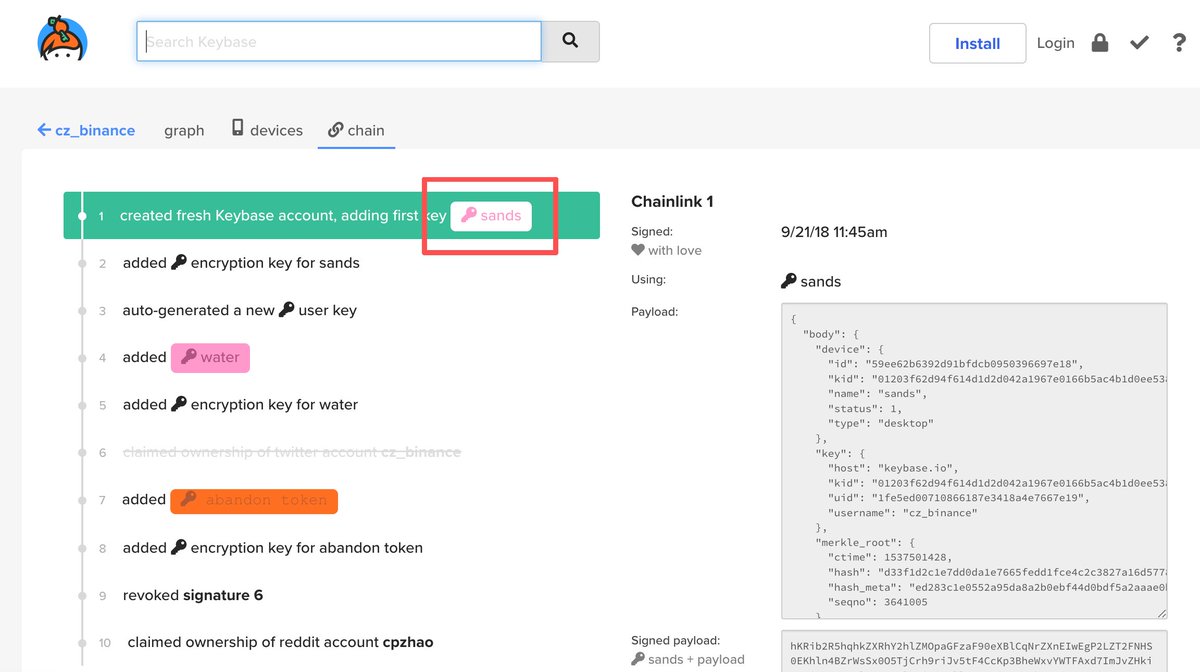Viewport: 1200px width, 672px height.
Task: Switch to the devices tab
Action: 267,130
